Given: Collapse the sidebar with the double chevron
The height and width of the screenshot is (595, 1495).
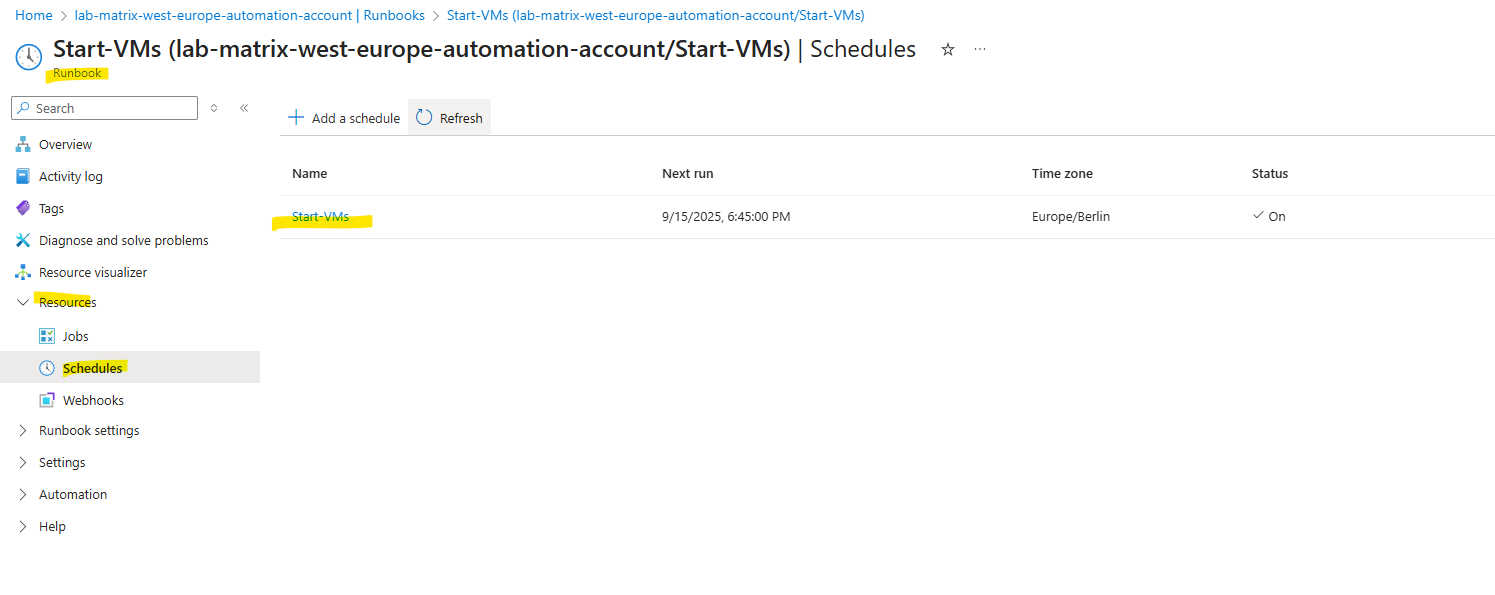Looking at the screenshot, I should point(244,108).
